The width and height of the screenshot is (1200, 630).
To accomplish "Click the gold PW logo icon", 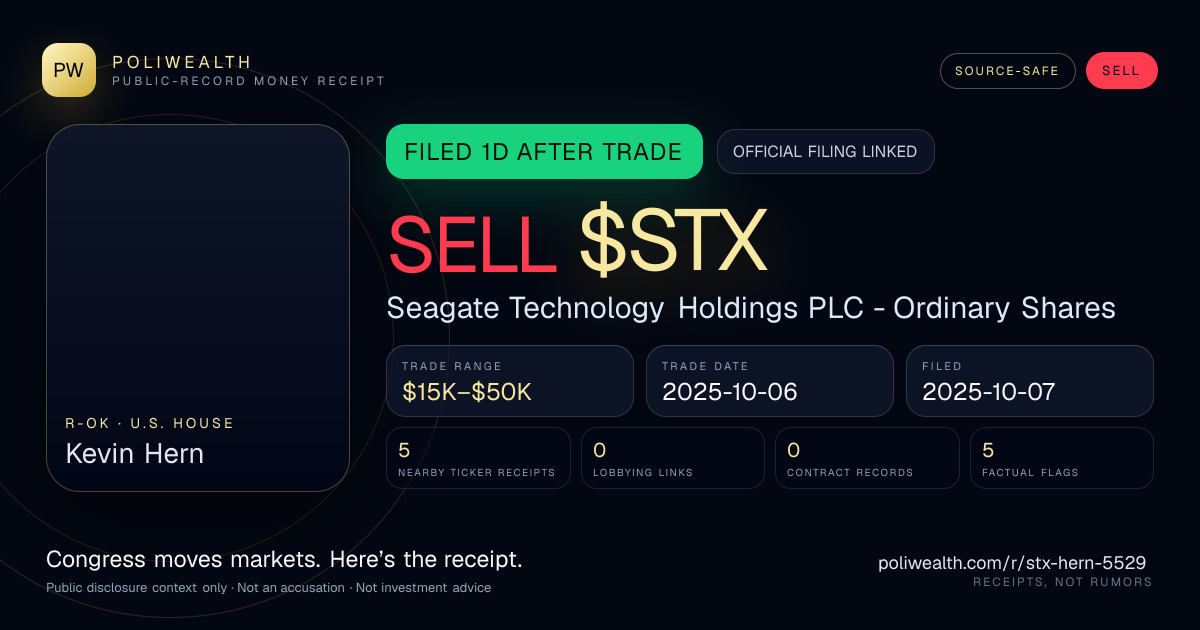I will 69,70.
